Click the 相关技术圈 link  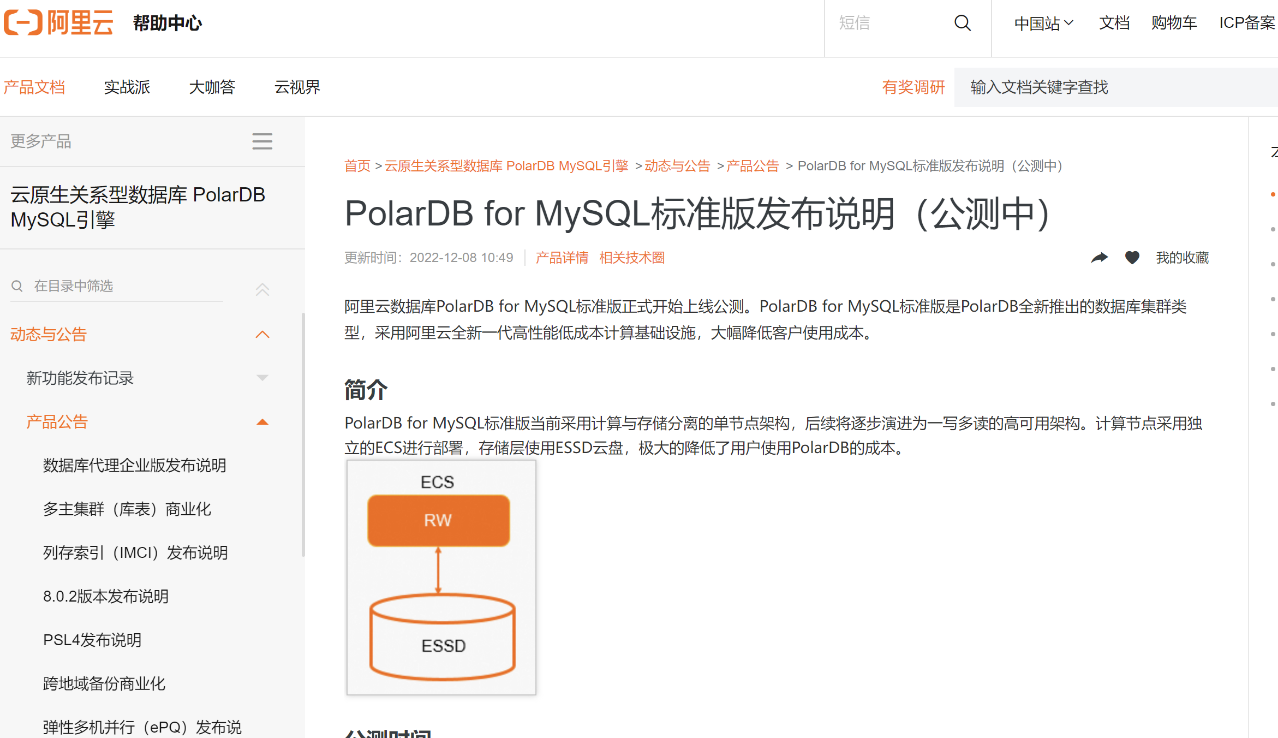[x=632, y=258]
